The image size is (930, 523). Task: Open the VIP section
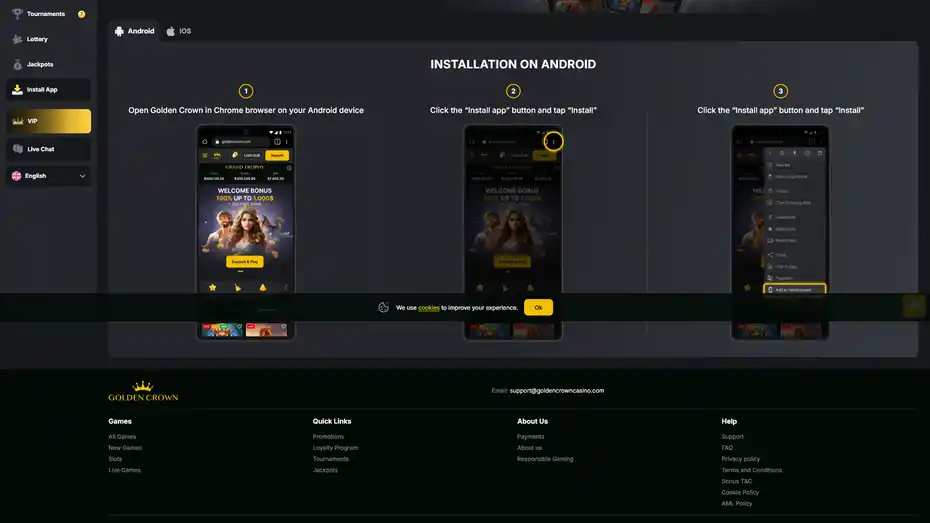49,121
